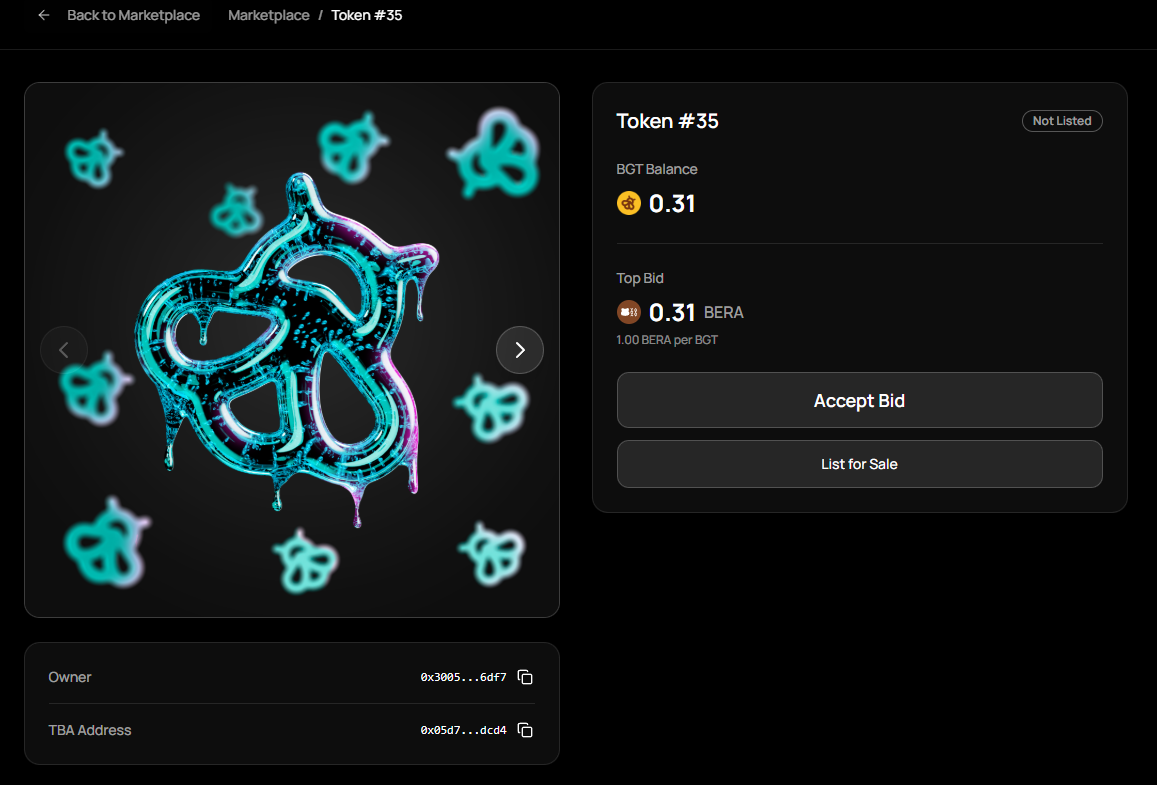Open the Marketplace breadcrumb
Image resolution: width=1157 pixels, height=785 pixels.
(268, 16)
